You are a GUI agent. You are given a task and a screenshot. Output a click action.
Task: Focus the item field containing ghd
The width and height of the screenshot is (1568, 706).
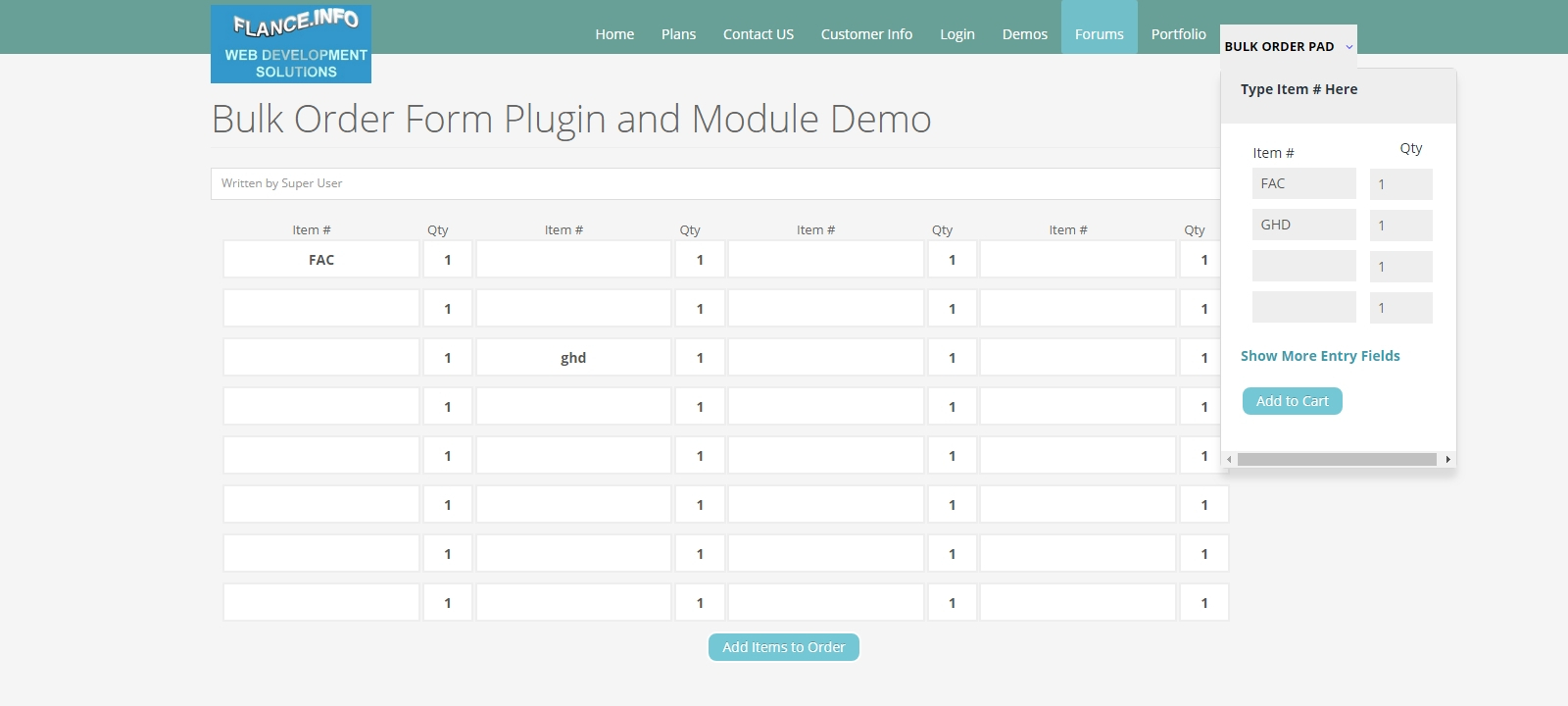coord(573,358)
